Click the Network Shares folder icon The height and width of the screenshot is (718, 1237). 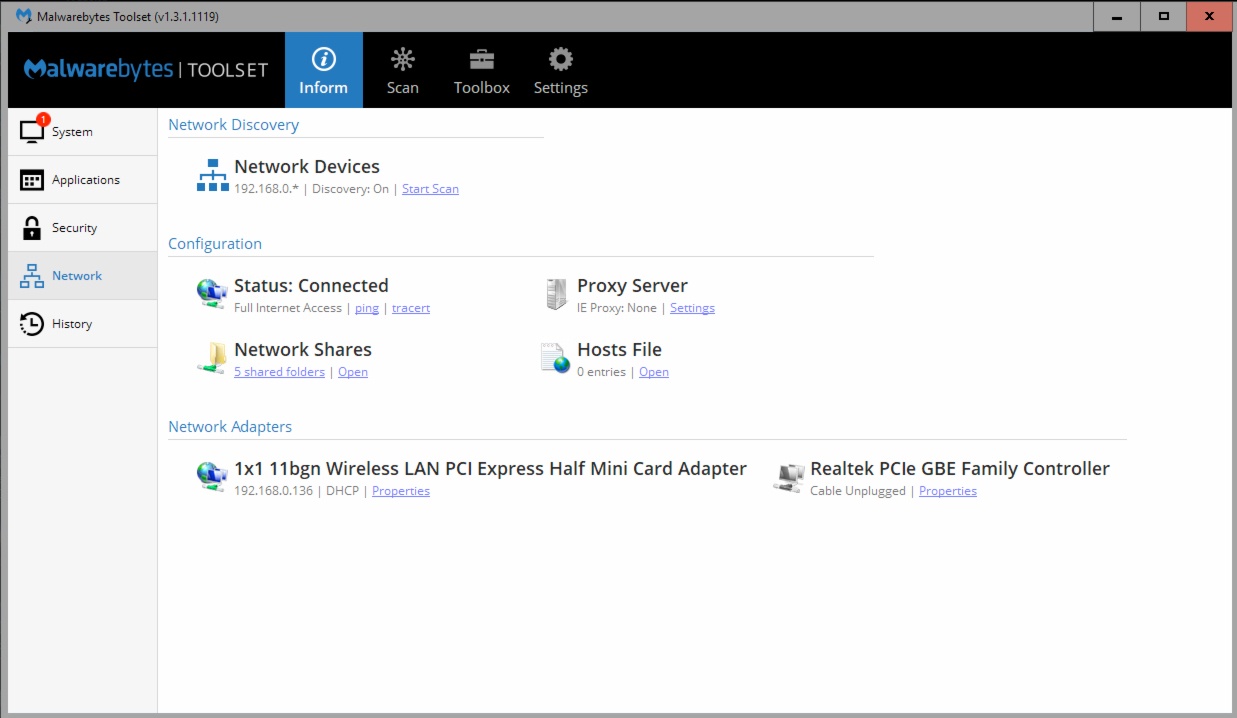pyautogui.click(x=212, y=358)
